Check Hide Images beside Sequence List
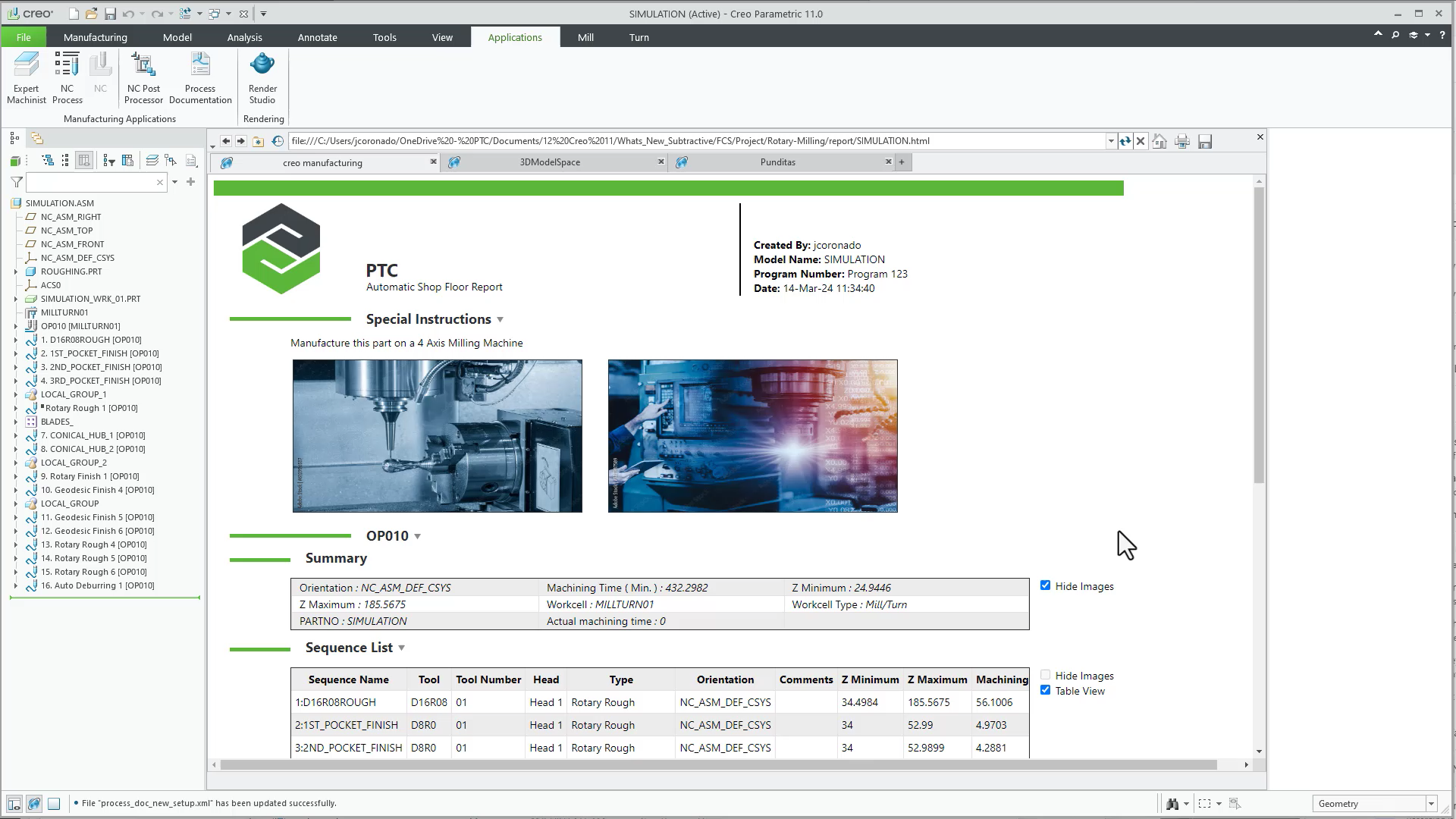Viewport: 1456px width, 819px height. click(1045, 675)
